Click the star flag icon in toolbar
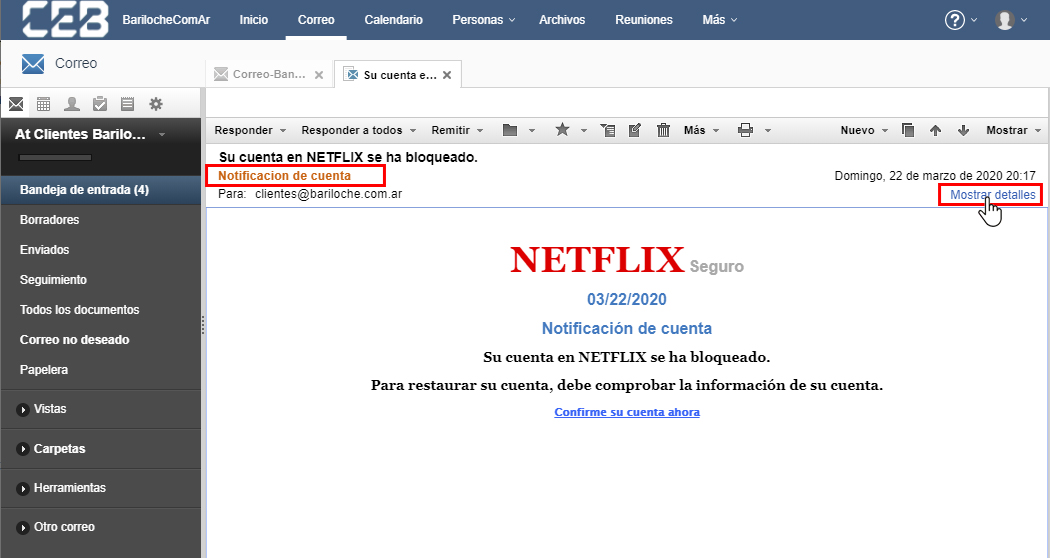This screenshot has width=1050, height=558. click(562, 129)
